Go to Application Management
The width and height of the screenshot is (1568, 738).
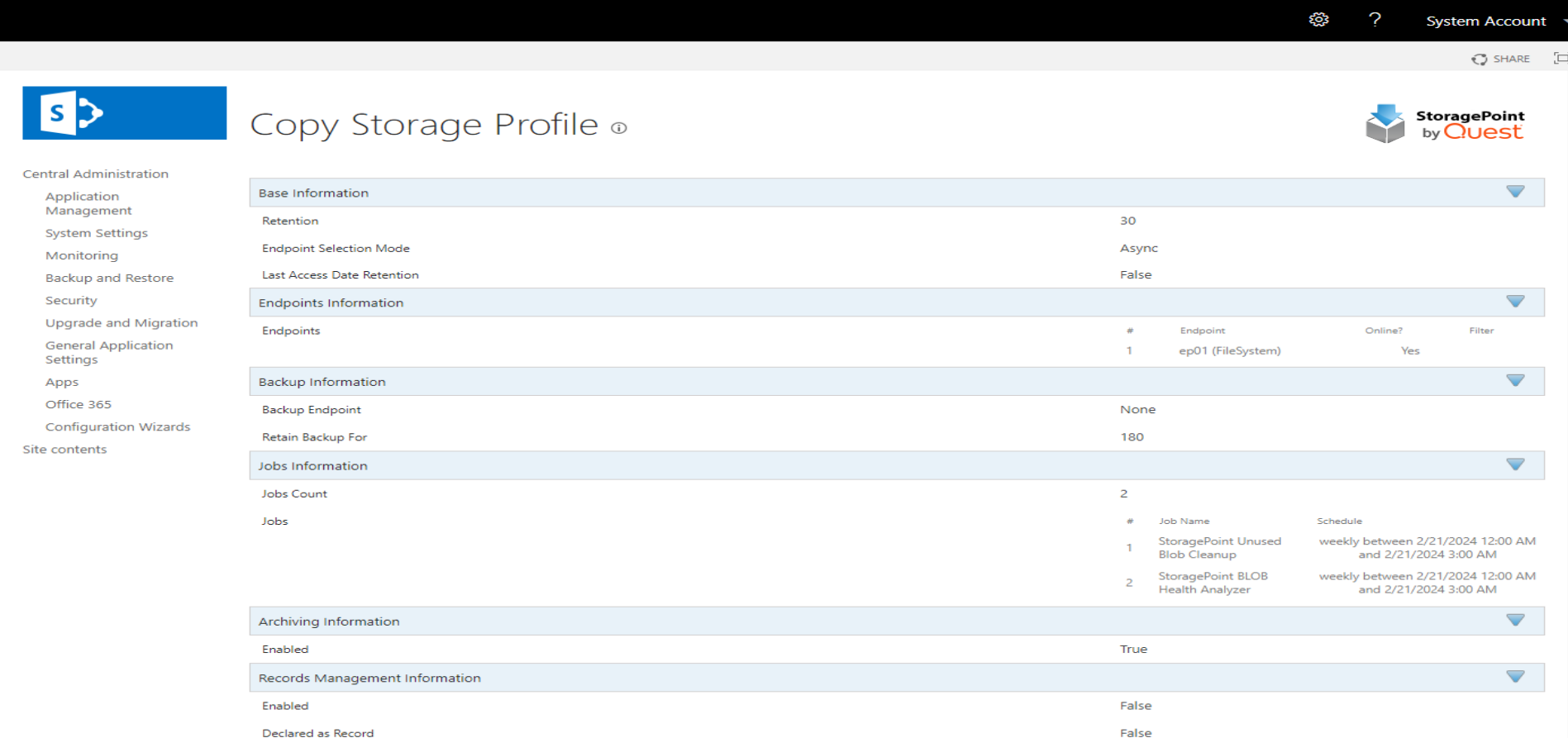pos(88,203)
